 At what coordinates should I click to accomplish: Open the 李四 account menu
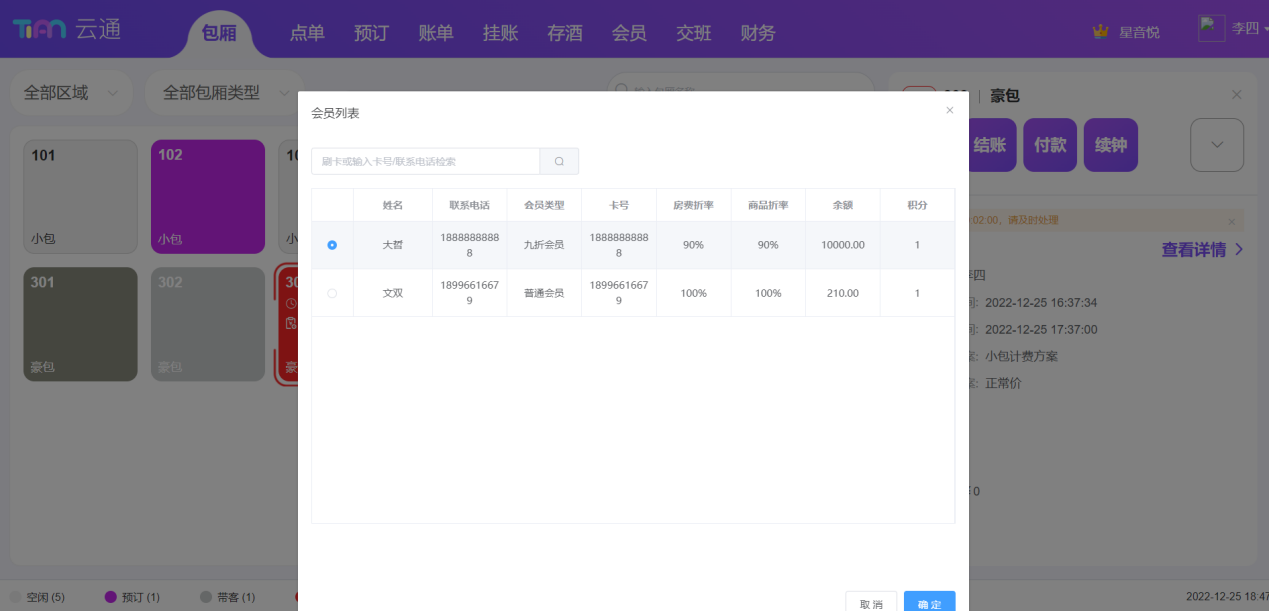[x=1249, y=29]
